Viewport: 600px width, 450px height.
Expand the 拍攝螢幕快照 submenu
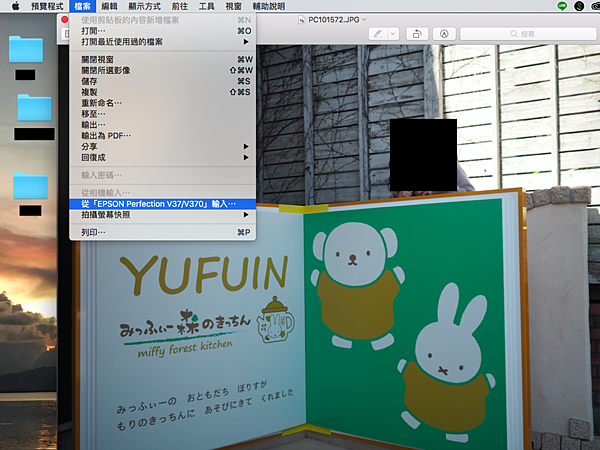pos(163,215)
